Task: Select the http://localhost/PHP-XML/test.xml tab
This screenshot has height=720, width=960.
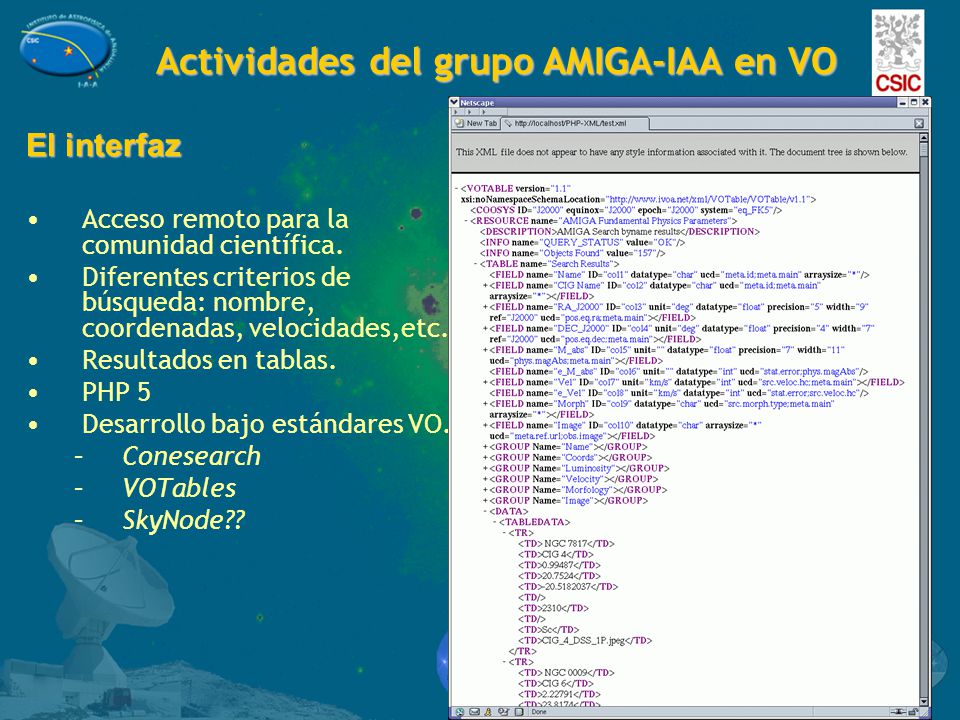Action: pyautogui.click(x=575, y=124)
